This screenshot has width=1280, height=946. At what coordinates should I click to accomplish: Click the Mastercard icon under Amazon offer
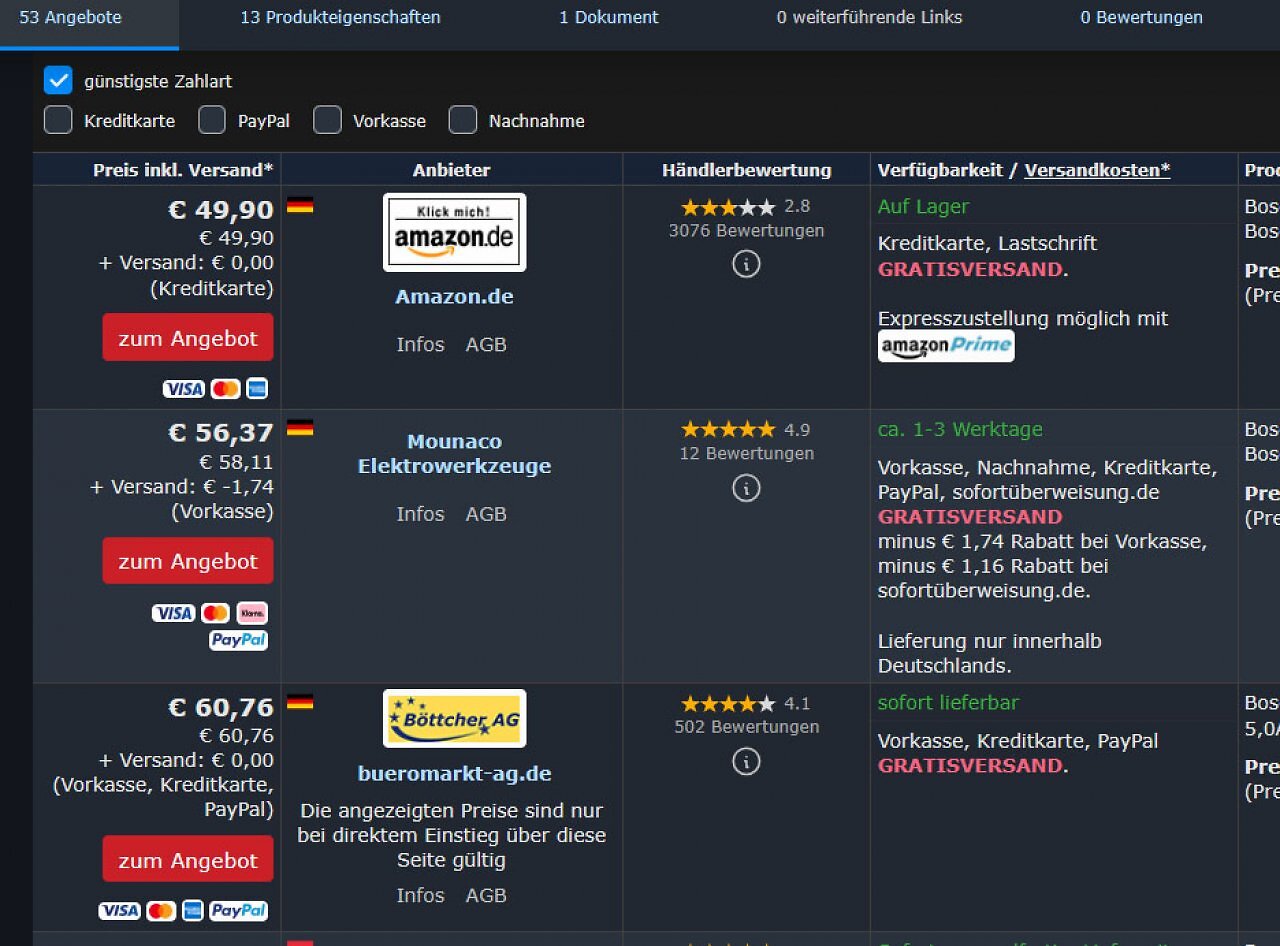tap(226, 389)
